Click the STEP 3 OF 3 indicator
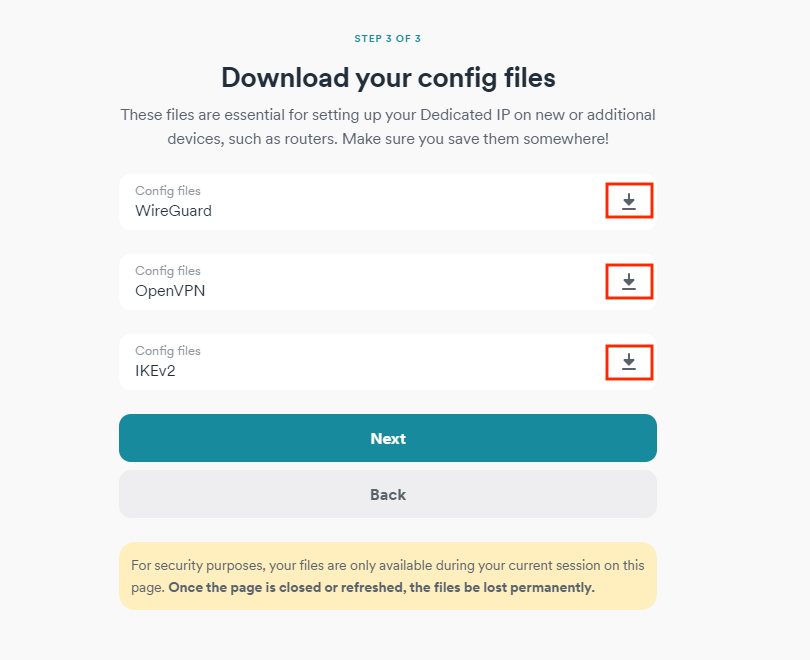The width and height of the screenshot is (810, 660). click(x=387, y=39)
